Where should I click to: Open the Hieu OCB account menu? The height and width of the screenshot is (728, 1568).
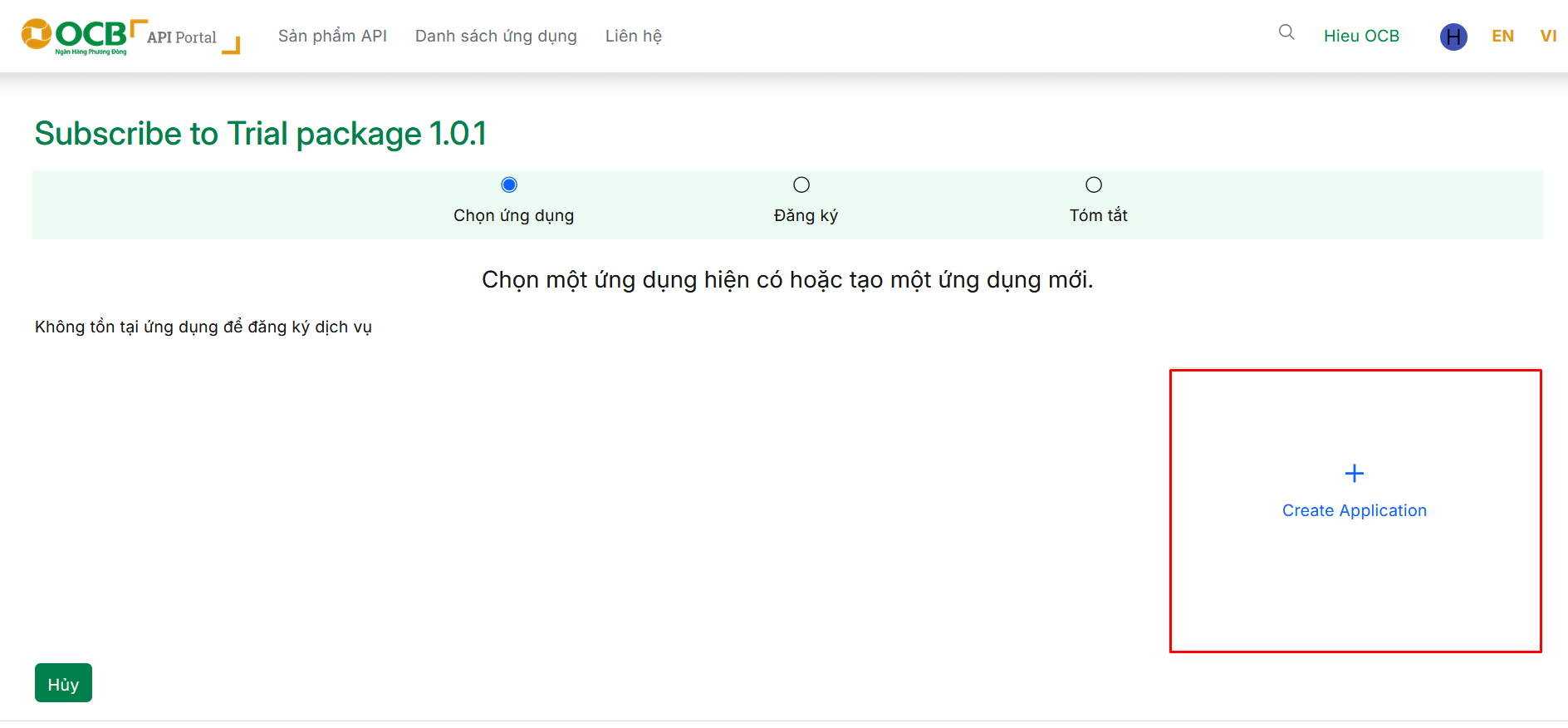(x=1361, y=36)
